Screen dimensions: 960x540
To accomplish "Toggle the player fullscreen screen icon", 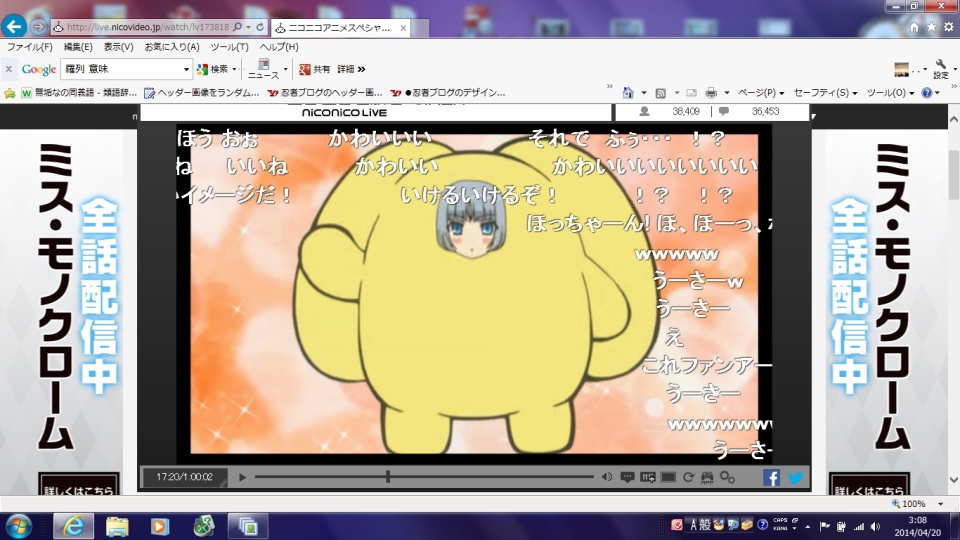I will (x=668, y=477).
